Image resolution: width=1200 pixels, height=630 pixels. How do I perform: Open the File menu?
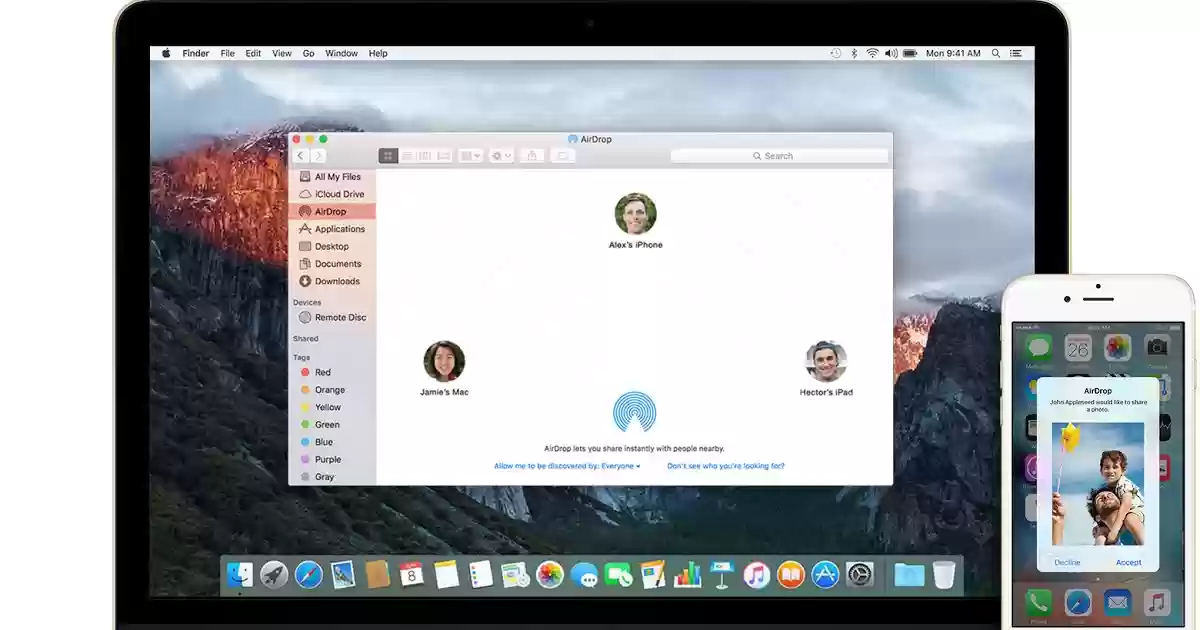click(x=228, y=53)
